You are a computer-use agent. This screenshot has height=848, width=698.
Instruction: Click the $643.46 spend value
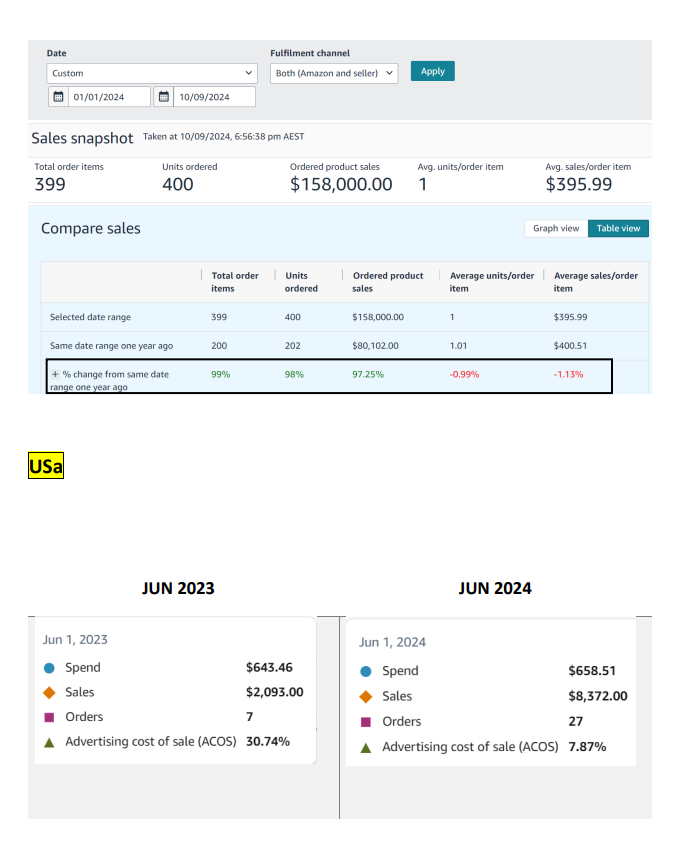click(269, 667)
